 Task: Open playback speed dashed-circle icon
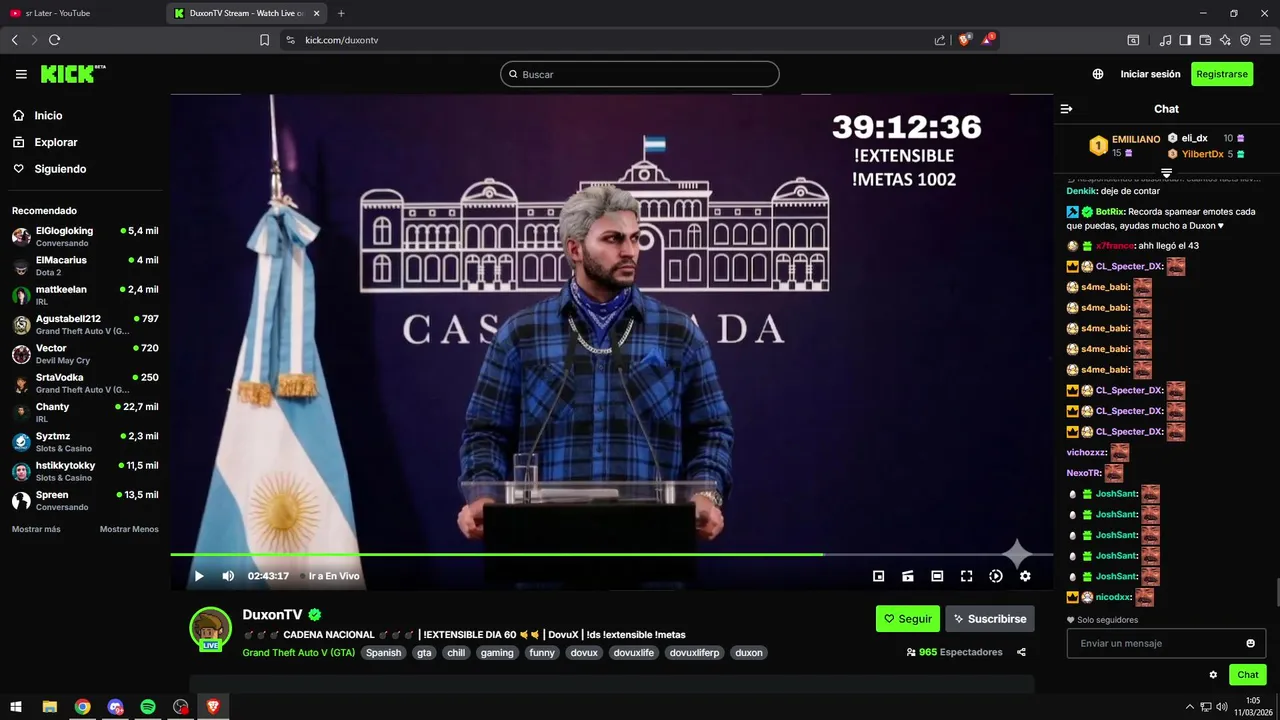[x=996, y=576]
